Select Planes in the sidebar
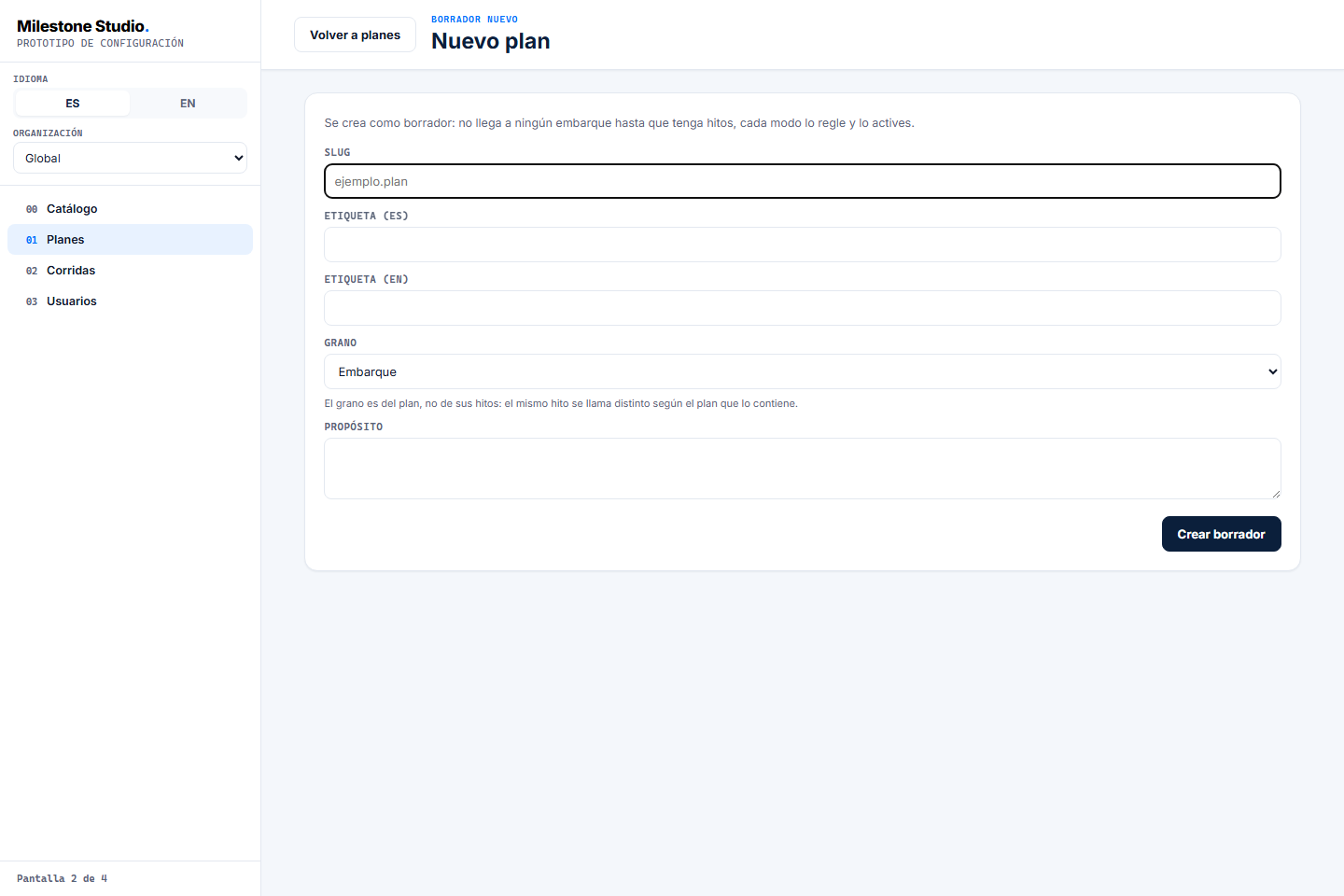This screenshot has height=896, width=1344. (x=130, y=240)
